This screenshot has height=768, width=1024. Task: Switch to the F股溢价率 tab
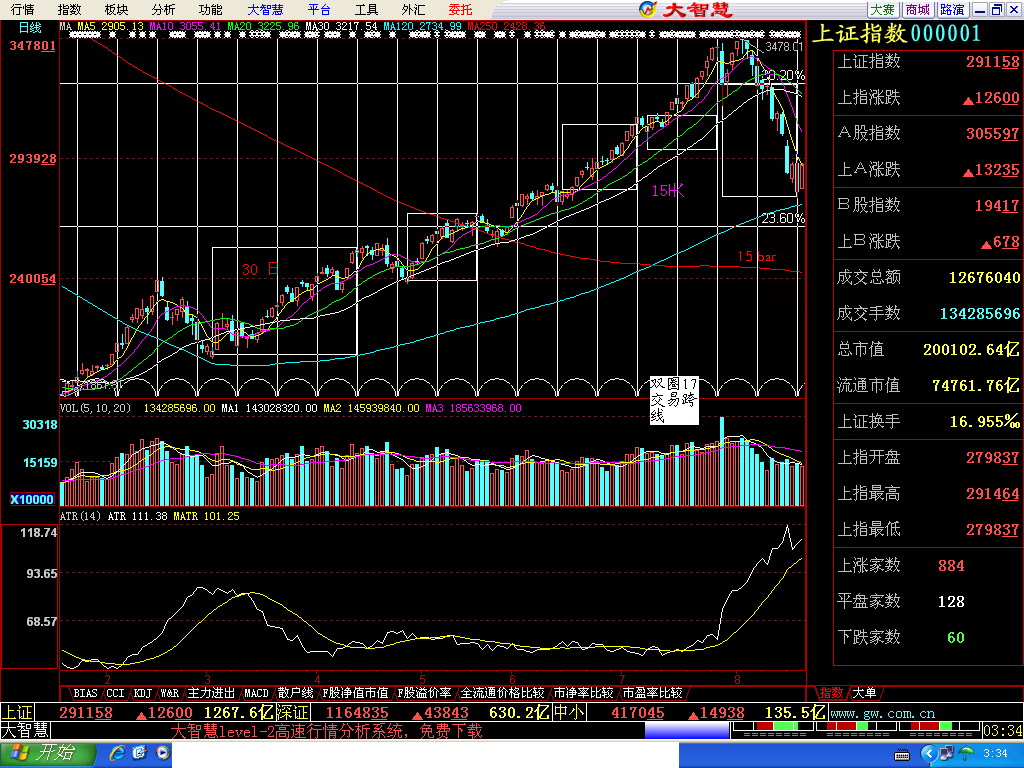click(424, 693)
